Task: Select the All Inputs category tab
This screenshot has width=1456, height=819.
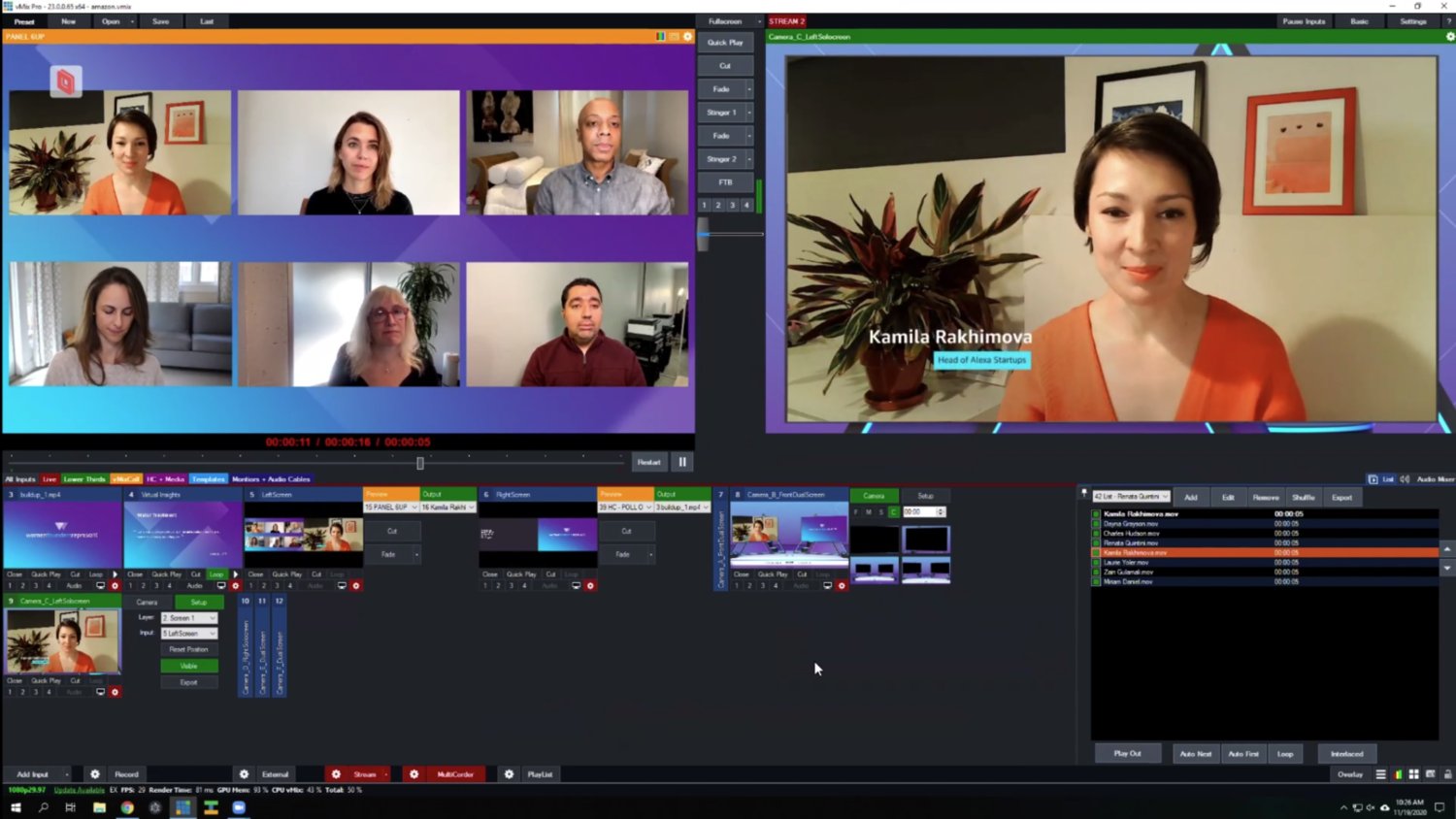Action: click(20, 479)
